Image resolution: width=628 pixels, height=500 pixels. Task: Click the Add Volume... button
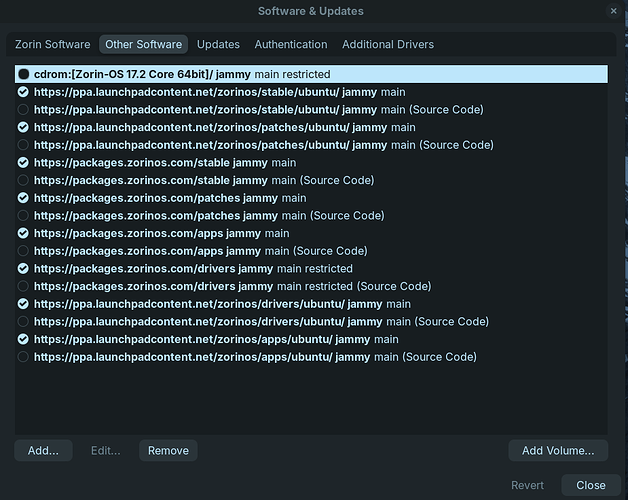558,451
